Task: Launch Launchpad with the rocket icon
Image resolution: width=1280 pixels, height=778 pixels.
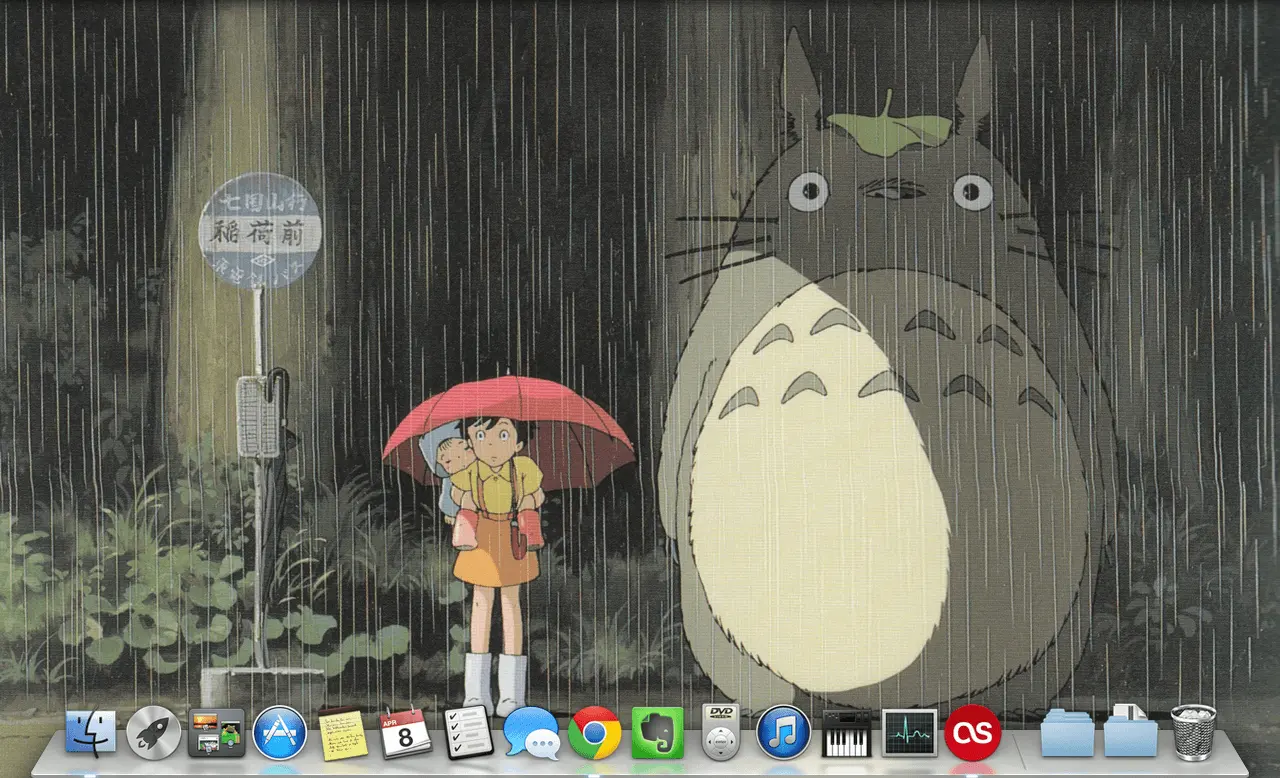Action: (154, 733)
